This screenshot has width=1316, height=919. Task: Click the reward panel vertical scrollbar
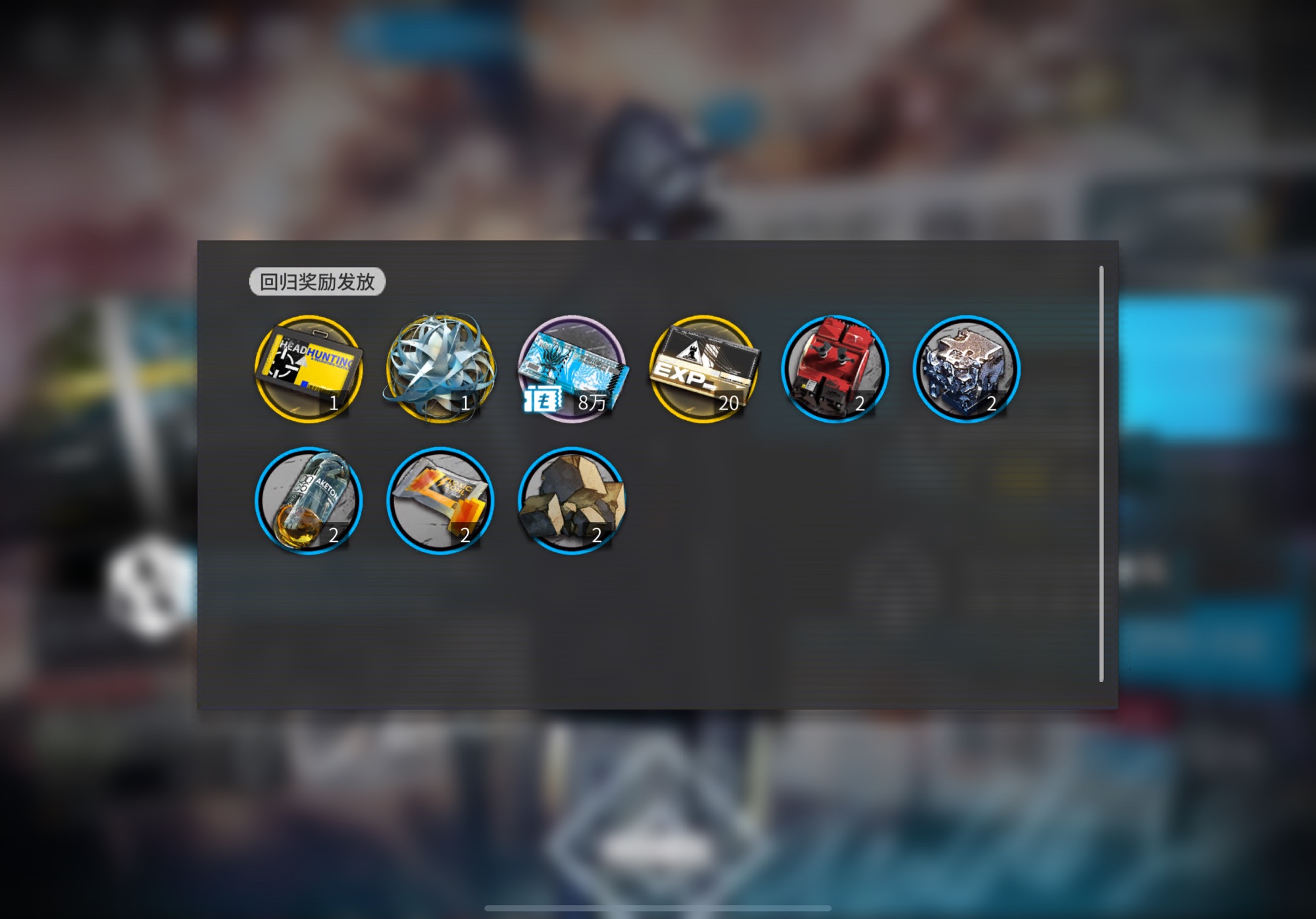click(1101, 474)
